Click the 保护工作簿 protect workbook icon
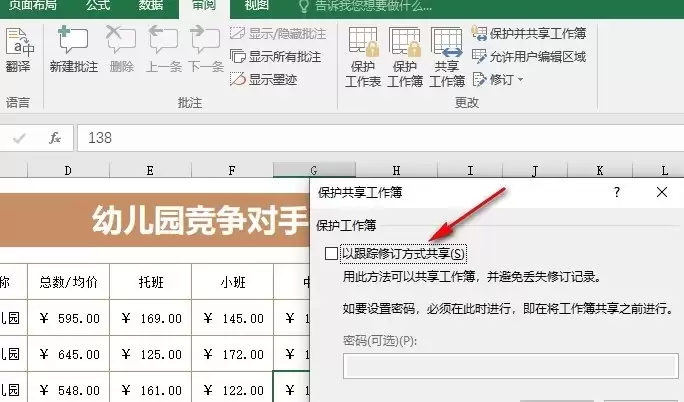Viewport: 684px width, 402px height. click(x=405, y=57)
